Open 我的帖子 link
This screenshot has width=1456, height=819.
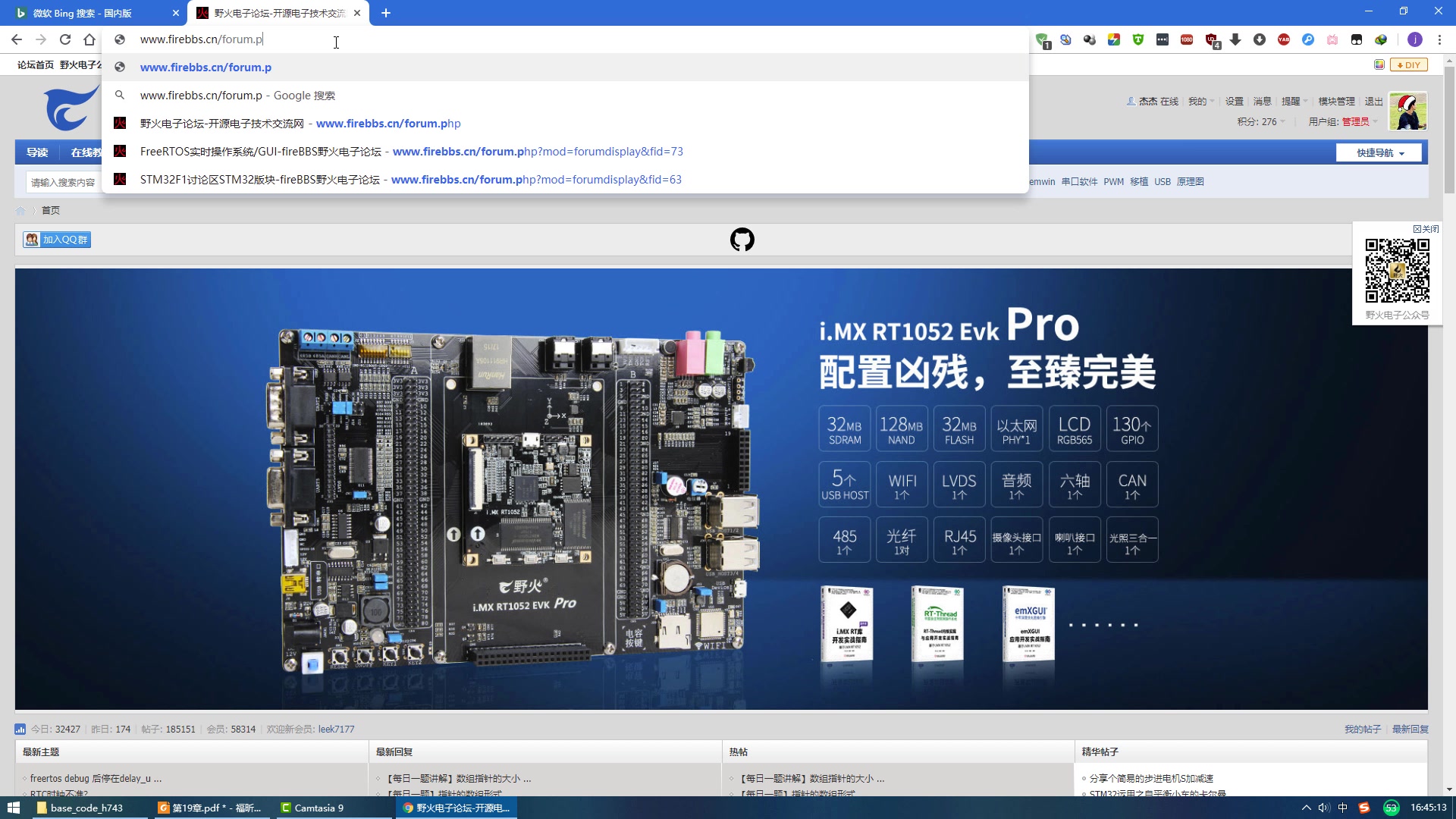[1363, 730]
